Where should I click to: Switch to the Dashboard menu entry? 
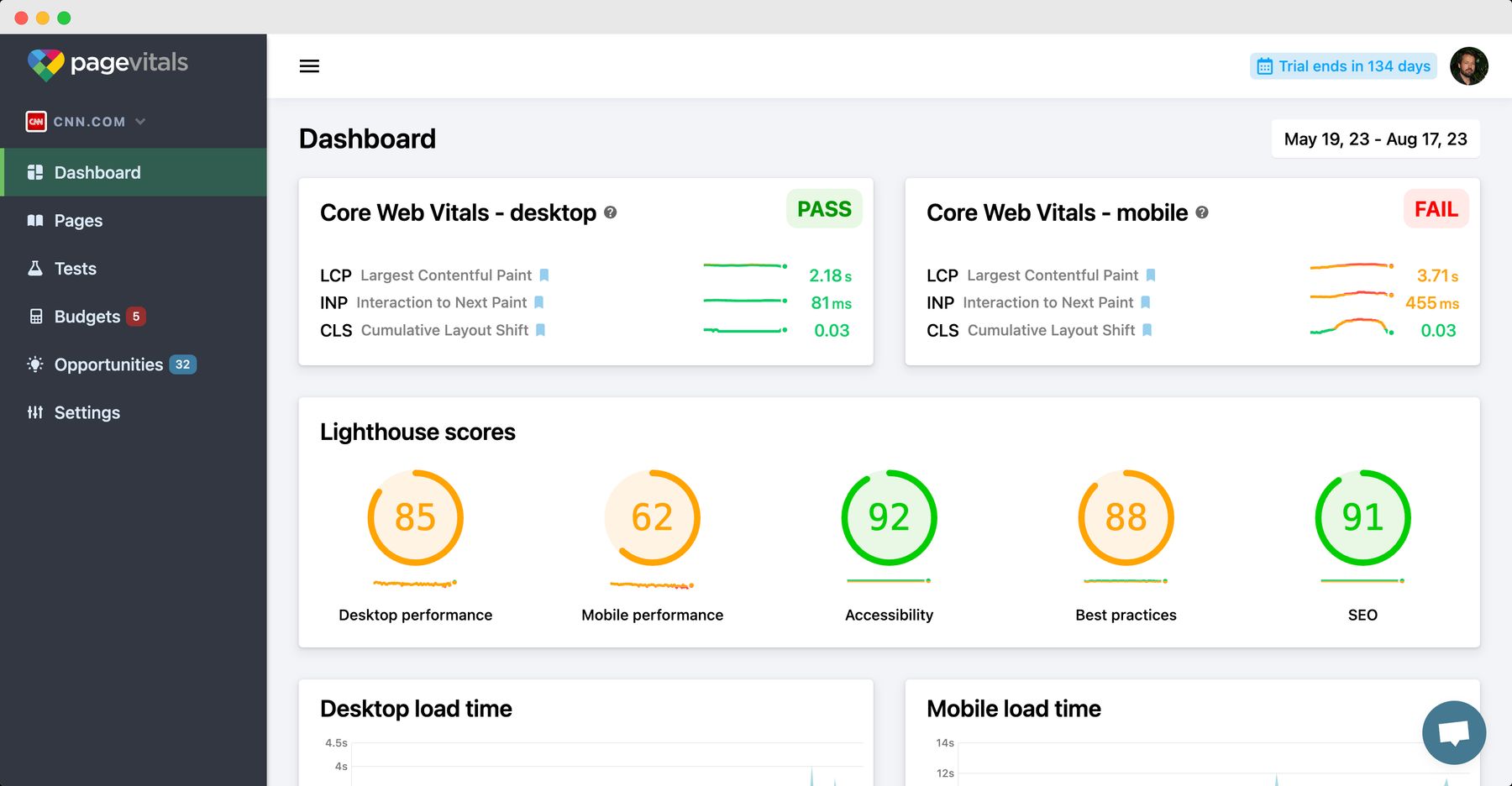click(97, 172)
